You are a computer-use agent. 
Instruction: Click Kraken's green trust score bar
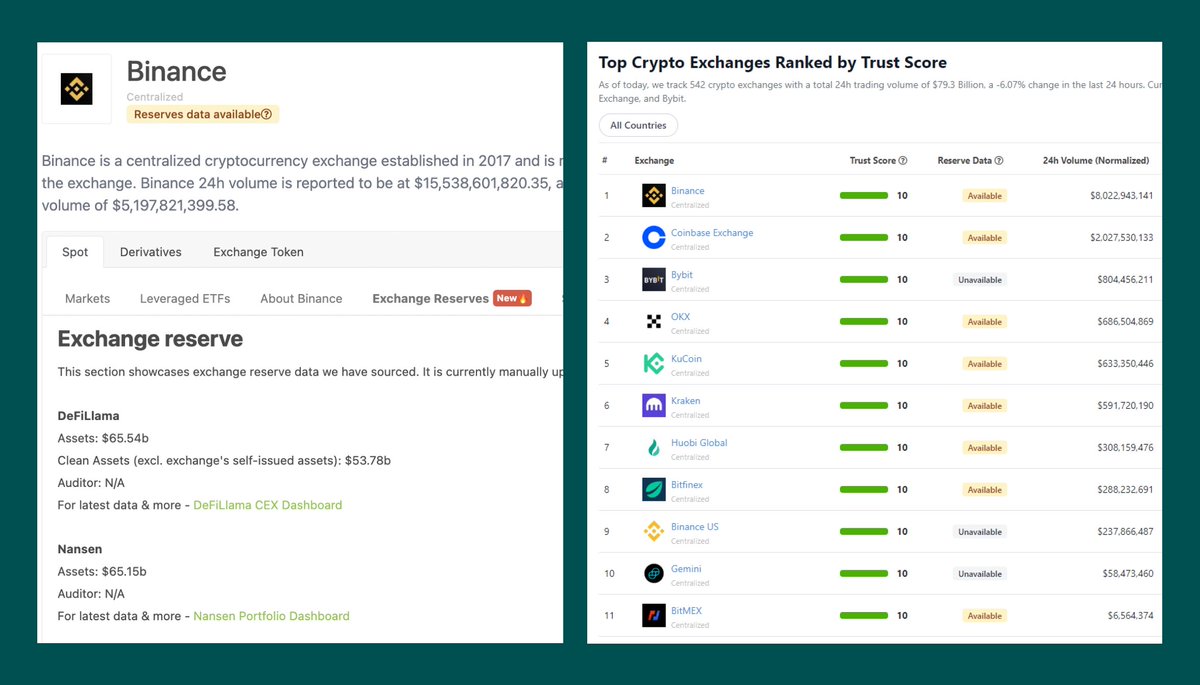pyautogui.click(x=863, y=405)
